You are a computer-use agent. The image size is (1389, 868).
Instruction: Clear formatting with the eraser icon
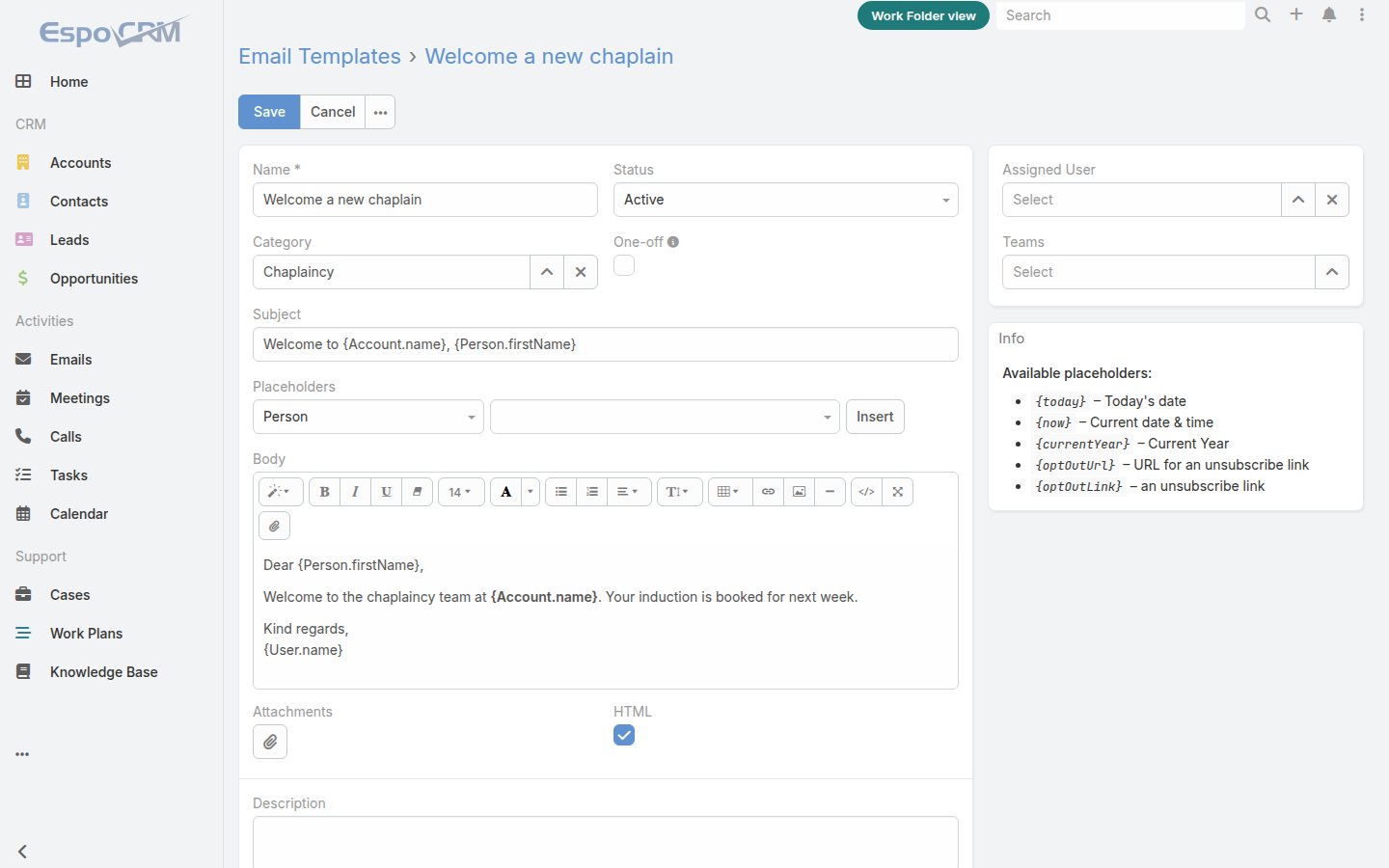417,492
